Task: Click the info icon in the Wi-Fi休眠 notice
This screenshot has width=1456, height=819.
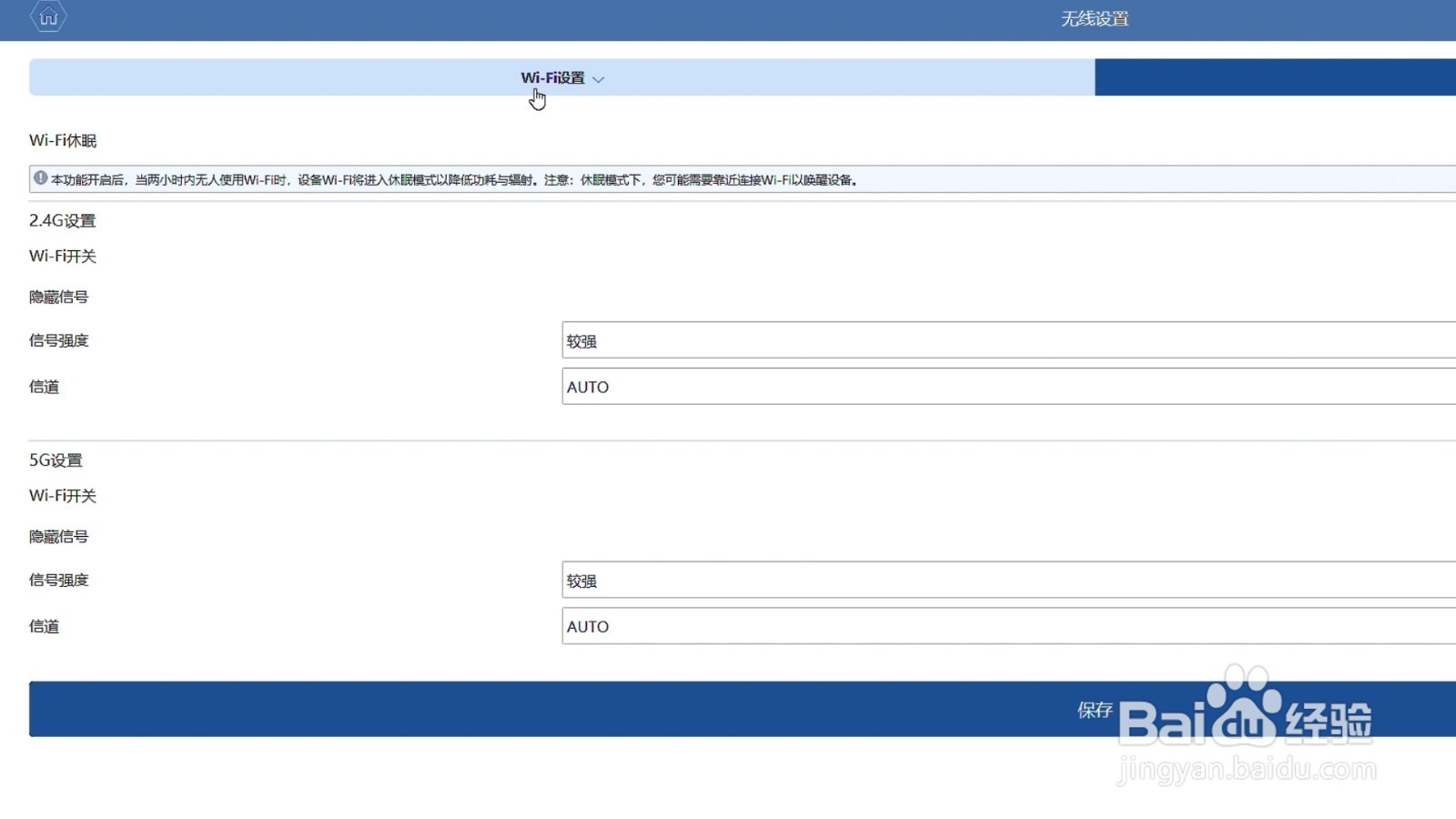Action: pos(41,178)
